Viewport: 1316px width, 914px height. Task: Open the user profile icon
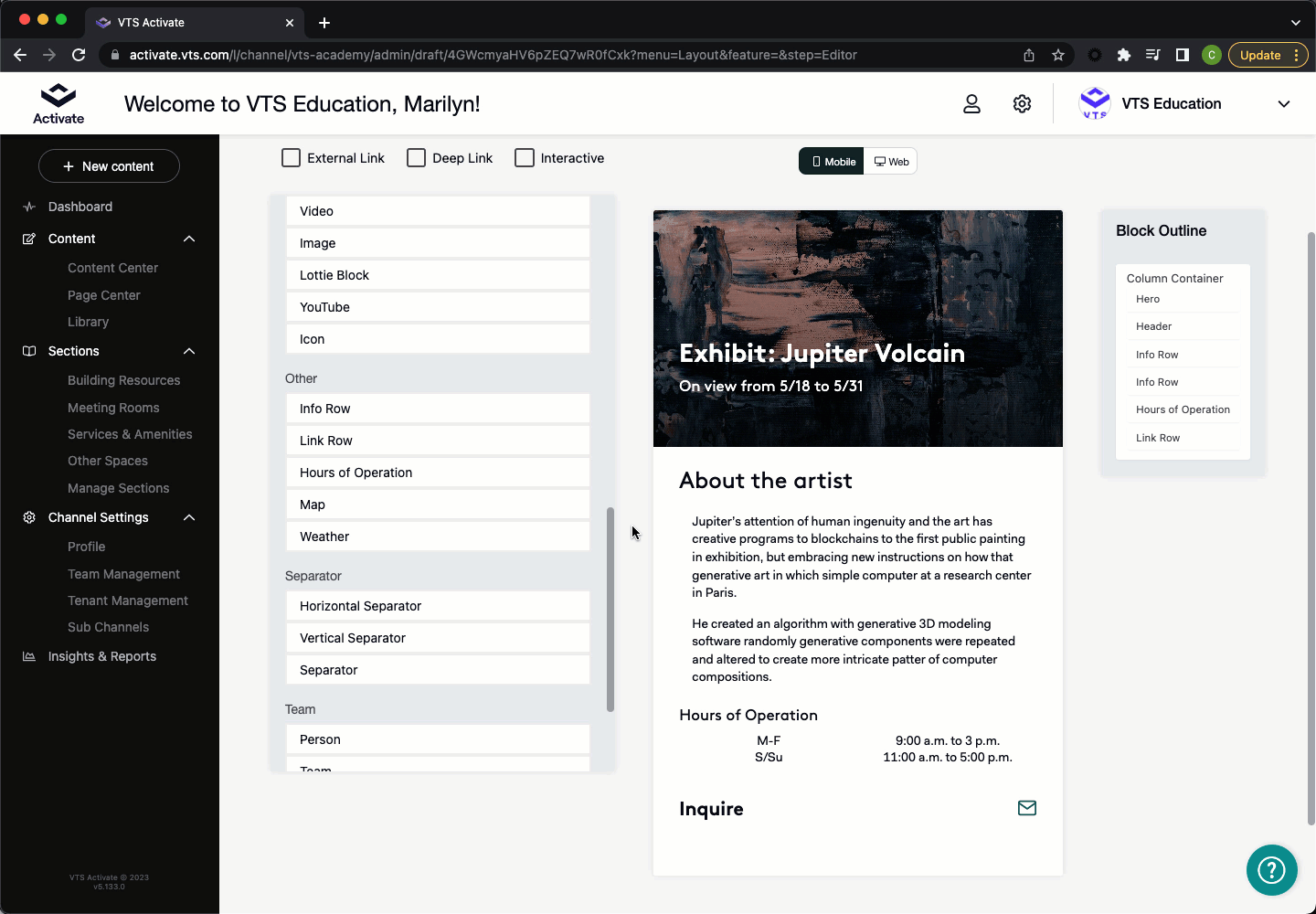point(971,104)
